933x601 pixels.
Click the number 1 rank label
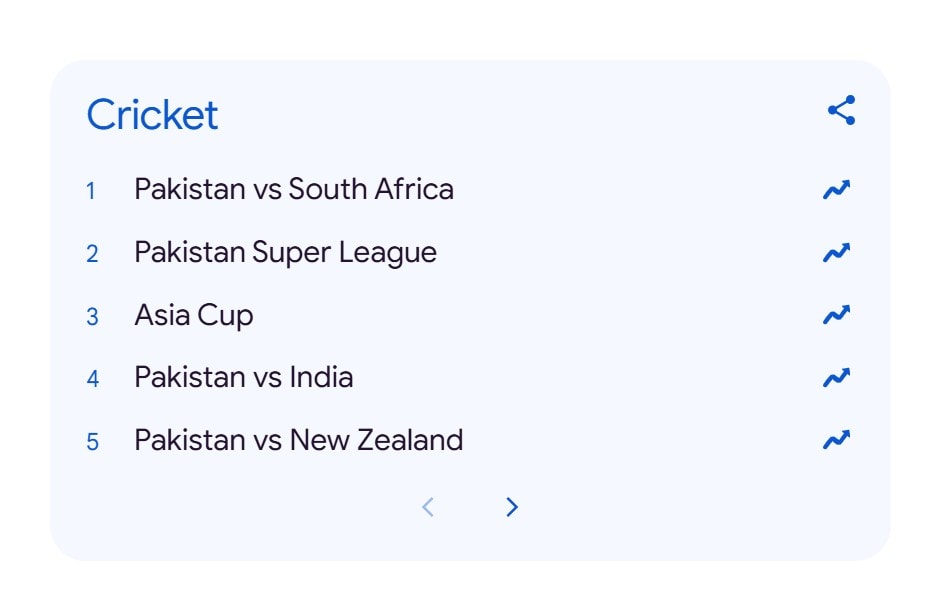point(92,190)
